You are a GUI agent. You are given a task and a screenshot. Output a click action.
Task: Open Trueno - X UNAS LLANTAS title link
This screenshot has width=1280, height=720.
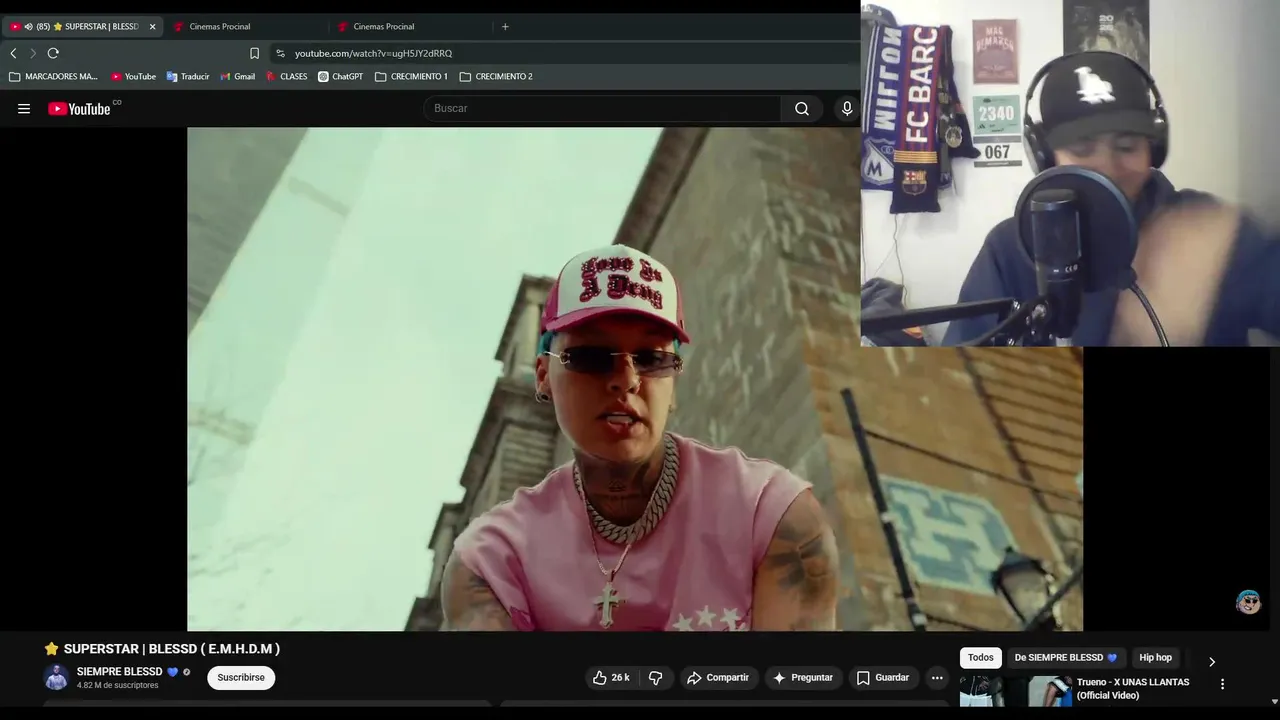pyautogui.click(x=1133, y=689)
